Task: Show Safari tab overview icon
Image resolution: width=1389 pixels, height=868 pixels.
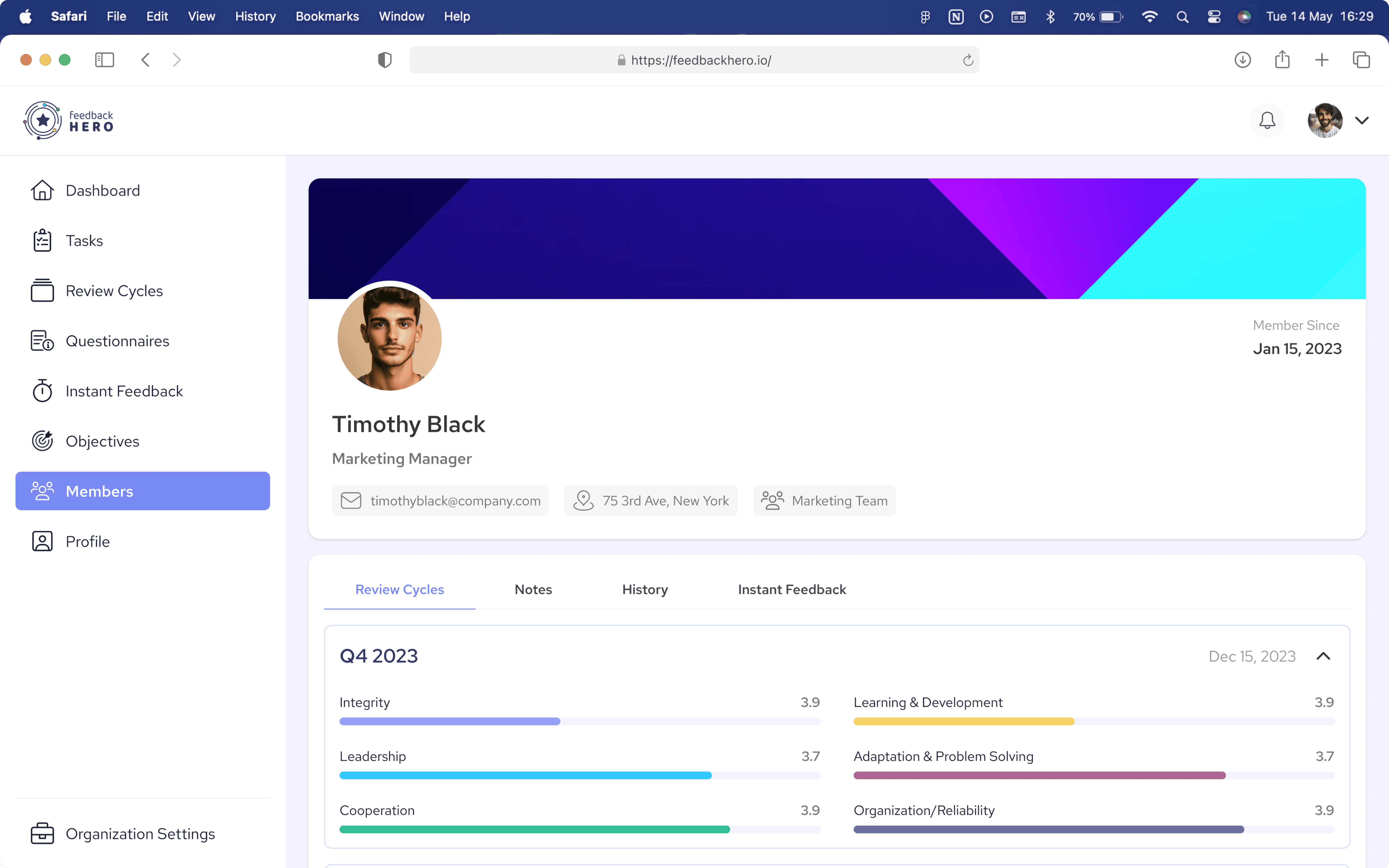Action: (x=1361, y=60)
